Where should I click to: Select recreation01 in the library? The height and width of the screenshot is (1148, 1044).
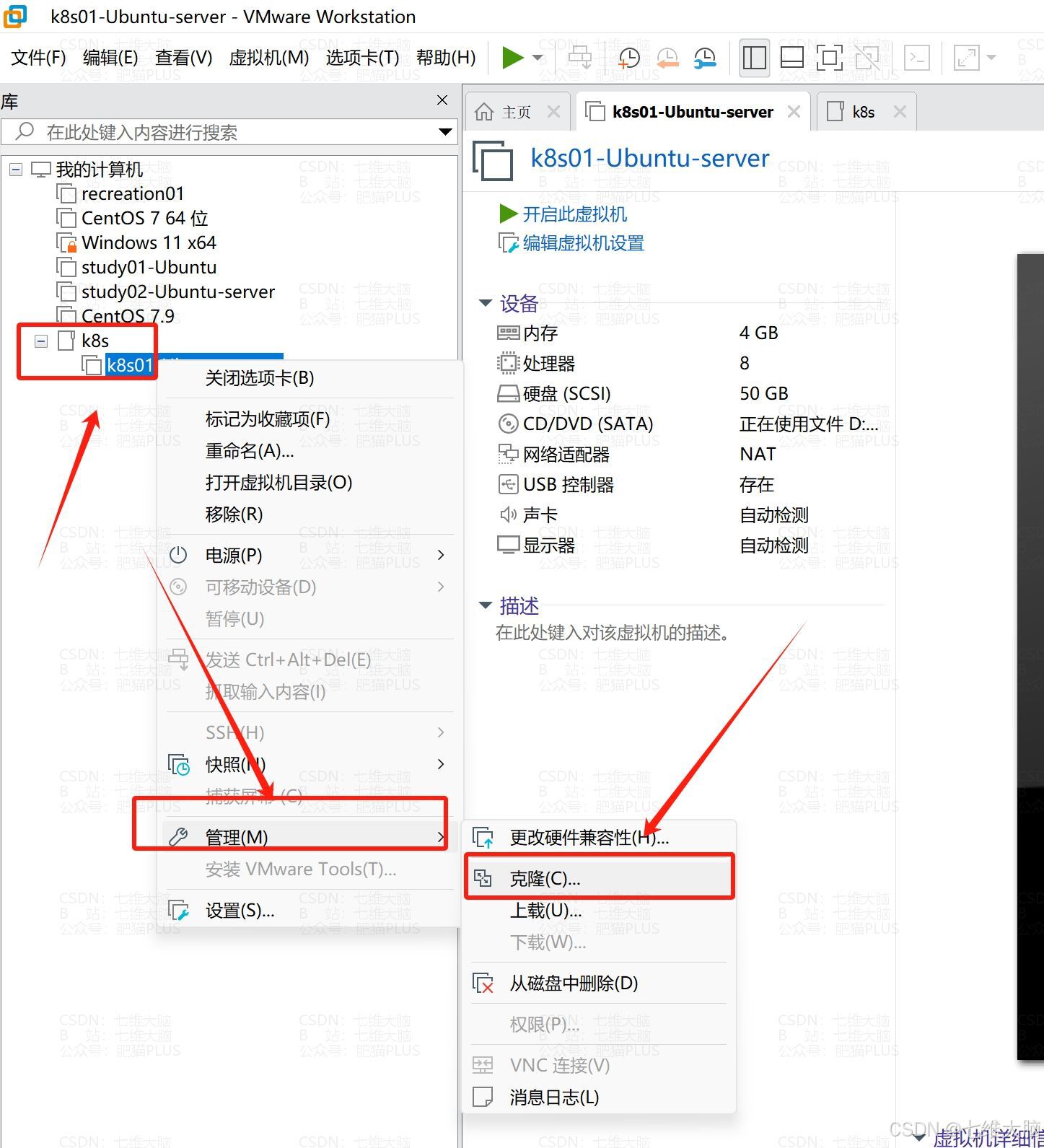coord(133,194)
